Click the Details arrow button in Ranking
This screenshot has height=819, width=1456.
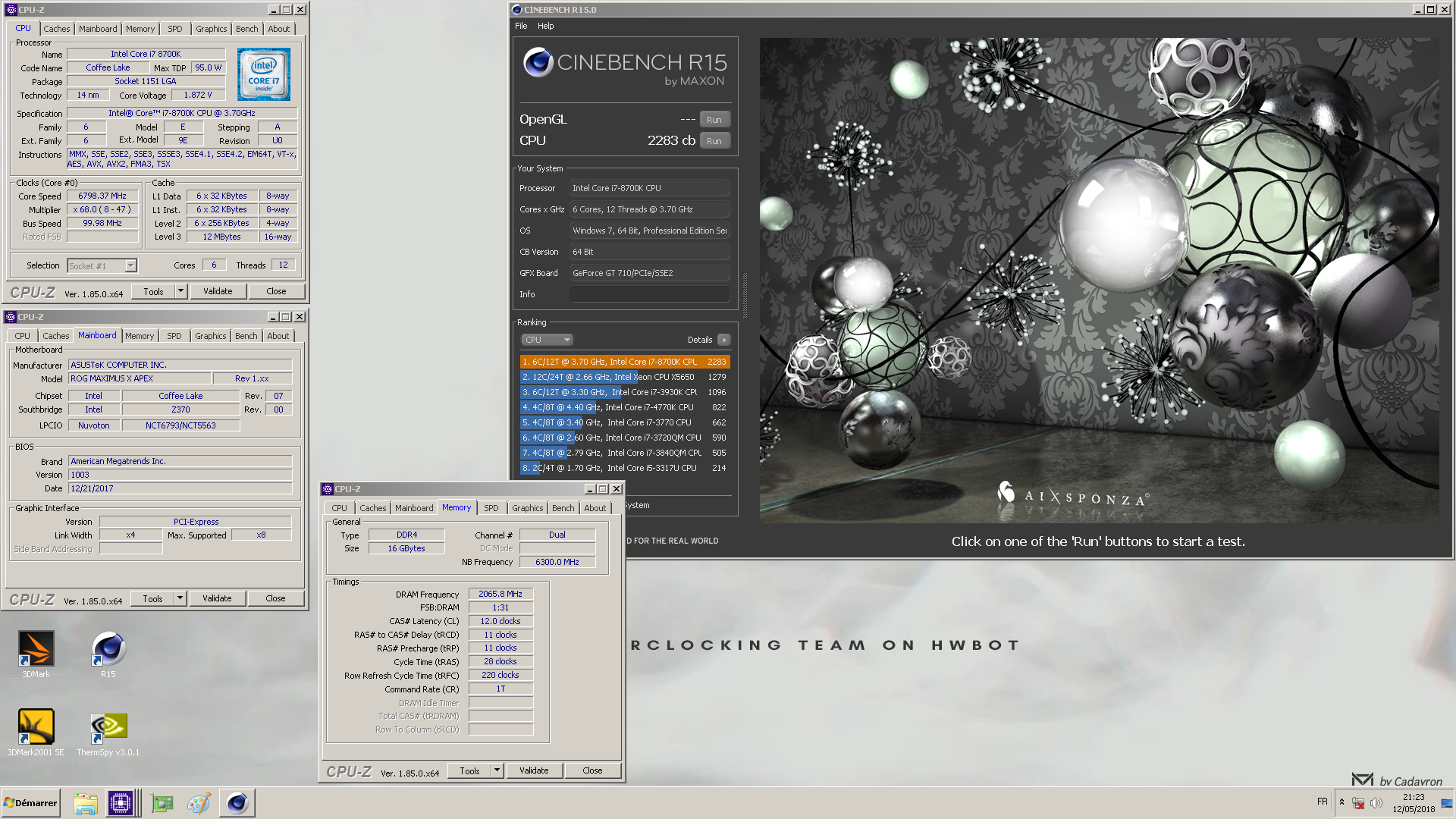(724, 340)
